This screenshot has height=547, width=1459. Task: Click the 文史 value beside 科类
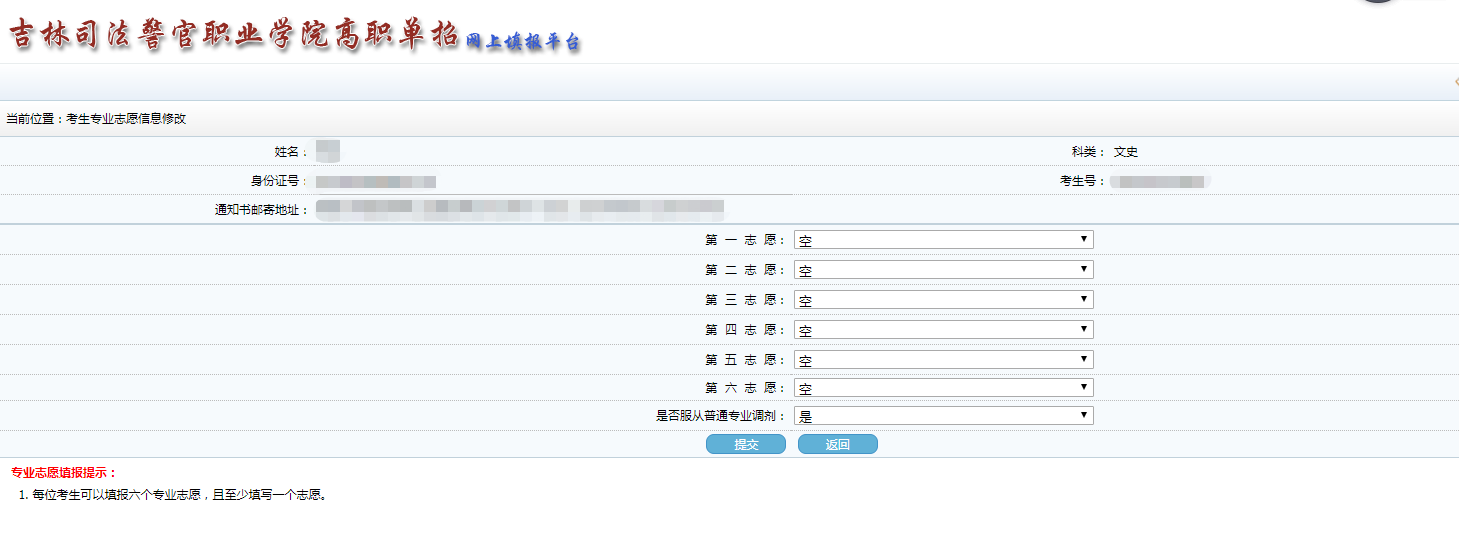coord(1126,152)
